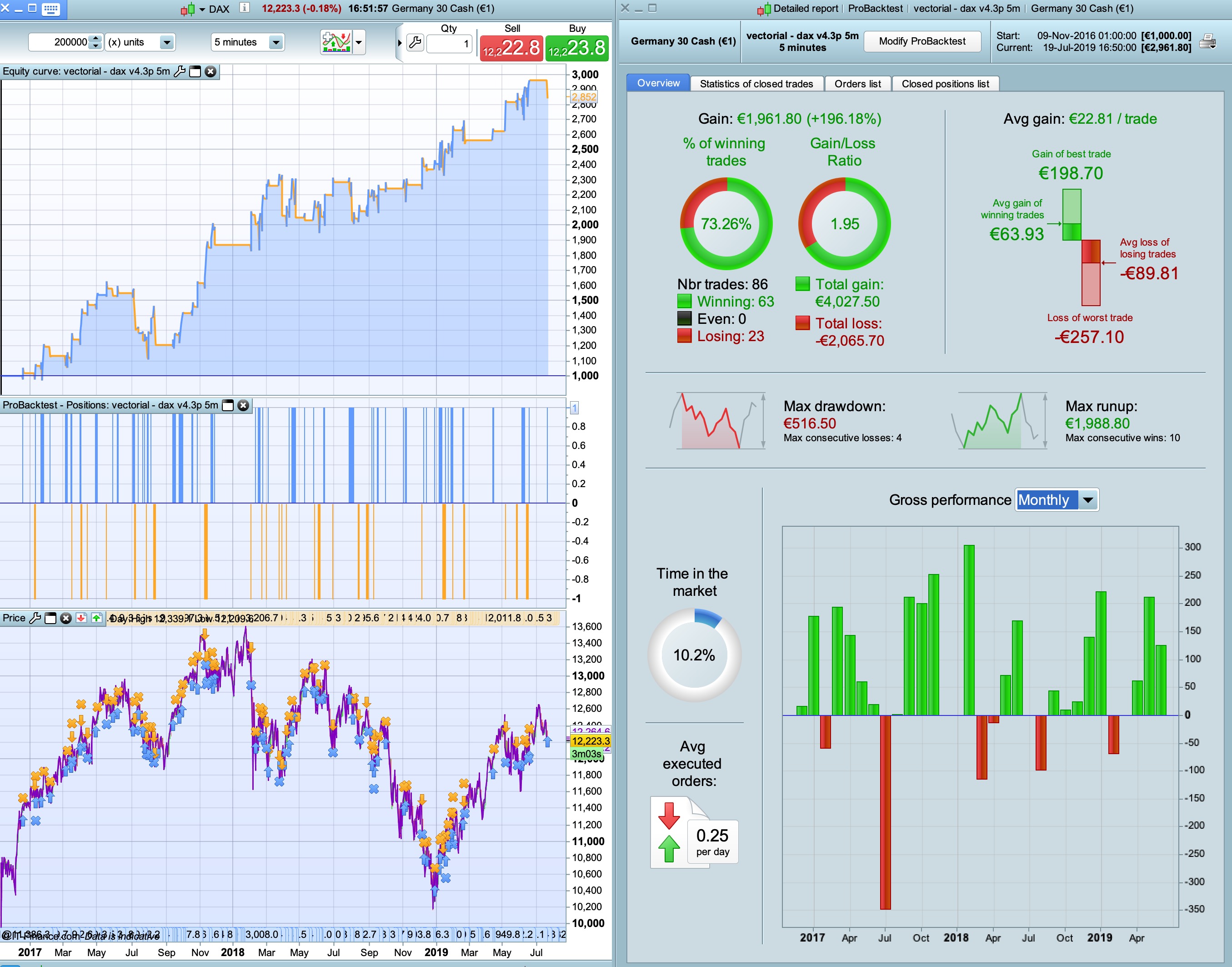Screen dimensions: 1232x967
Task: Click the Modify ProBacktest button
Action: tap(922, 41)
